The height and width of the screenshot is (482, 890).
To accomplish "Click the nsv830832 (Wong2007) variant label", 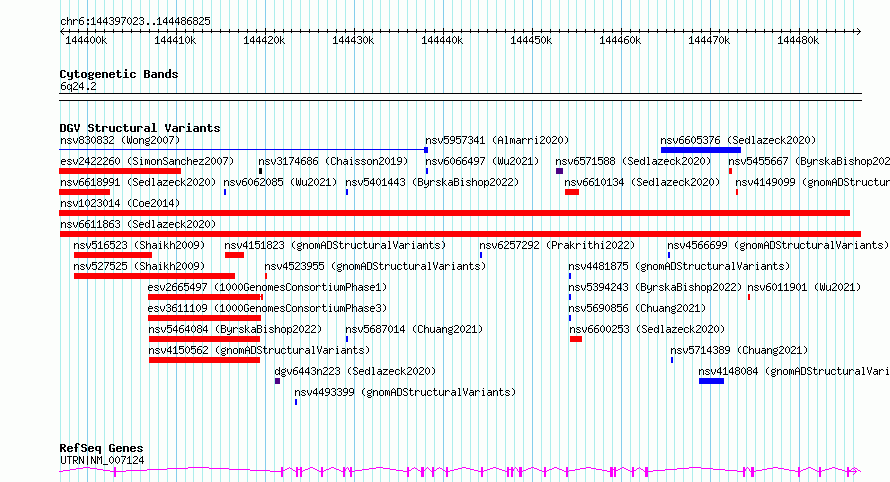I will (120, 140).
